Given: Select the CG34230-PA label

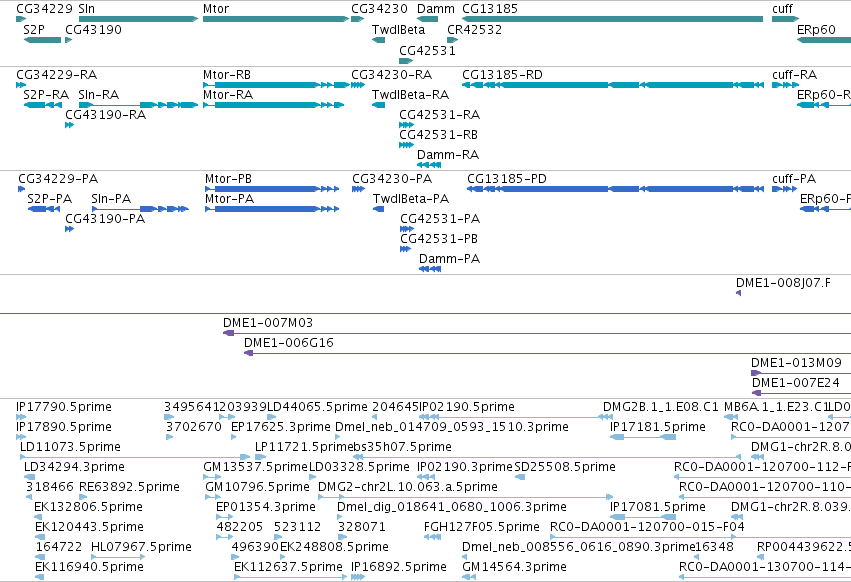Looking at the screenshot, I should 392,179.
